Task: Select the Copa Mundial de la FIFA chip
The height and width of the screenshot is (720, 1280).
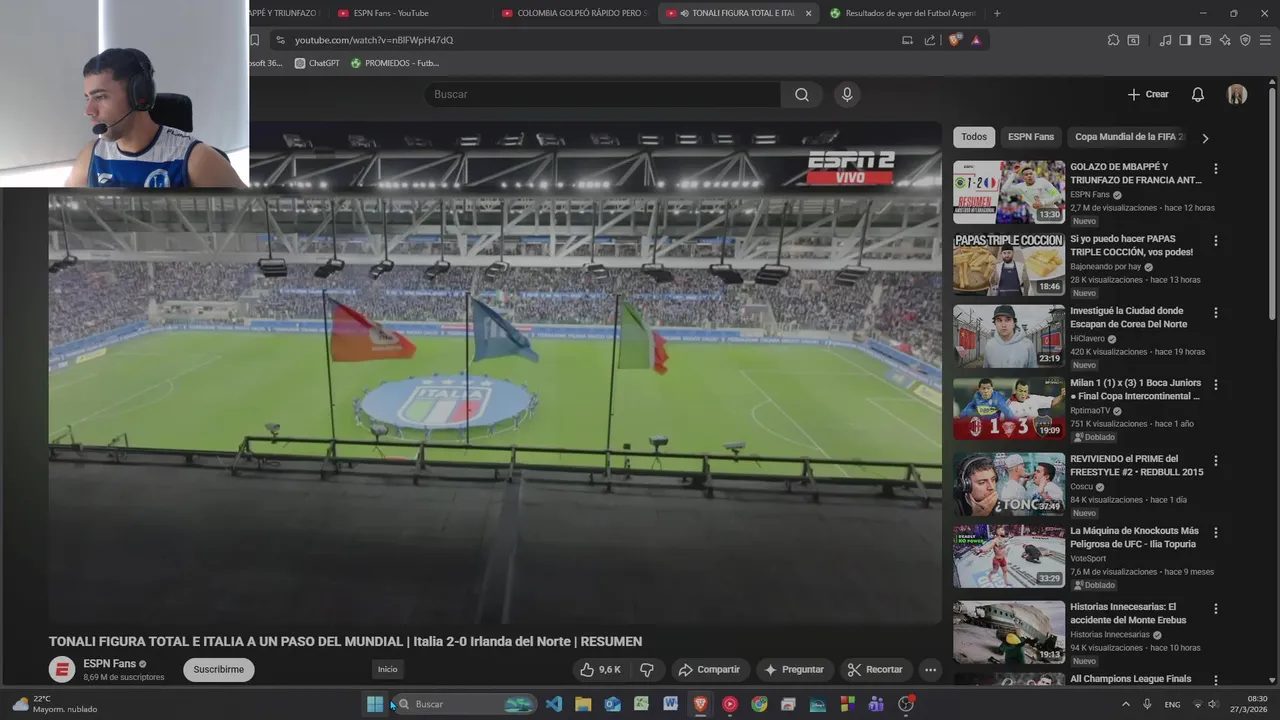Action: pyautogui.click(x=1128, y=137)
